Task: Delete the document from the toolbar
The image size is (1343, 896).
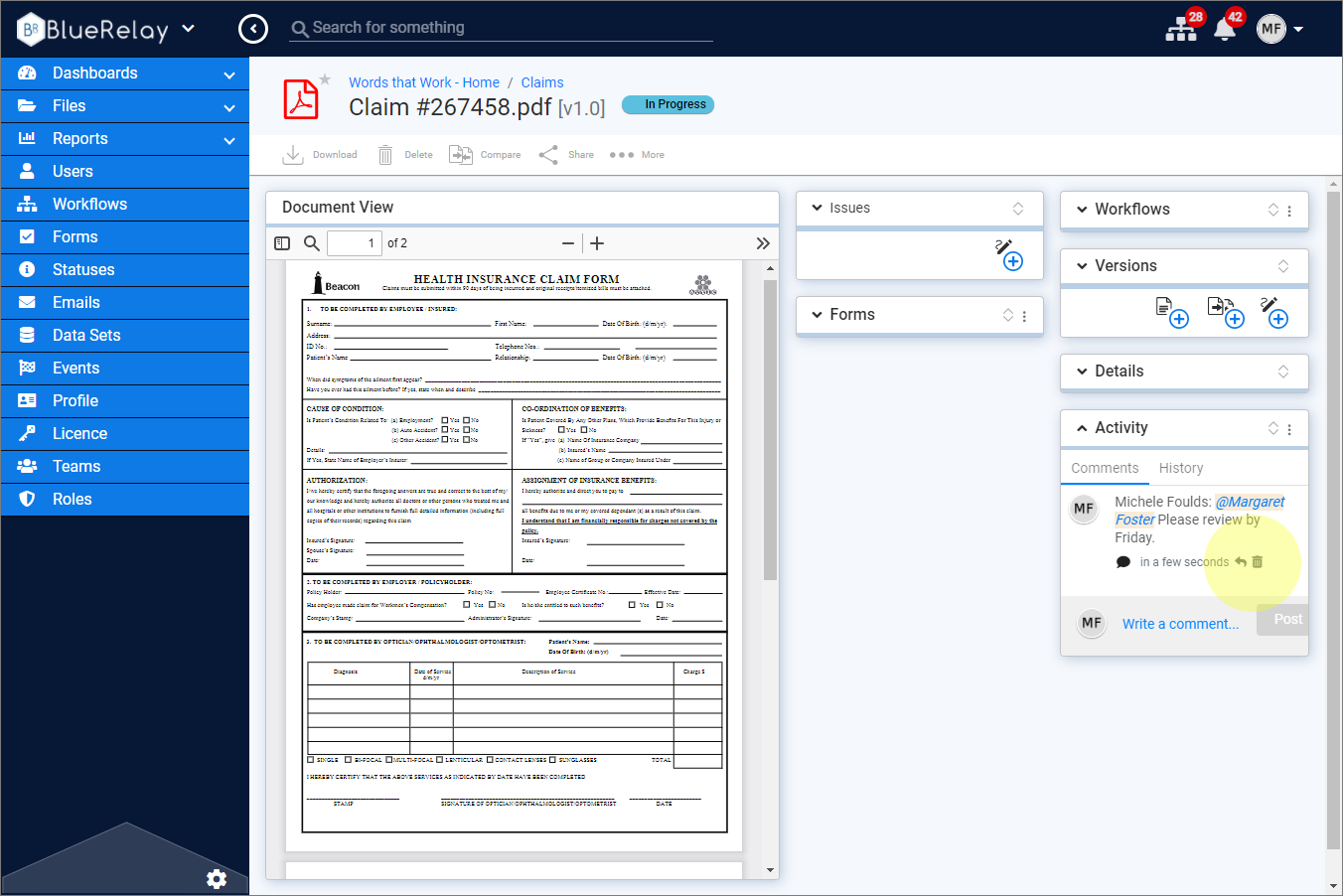Action: [405, 155]
